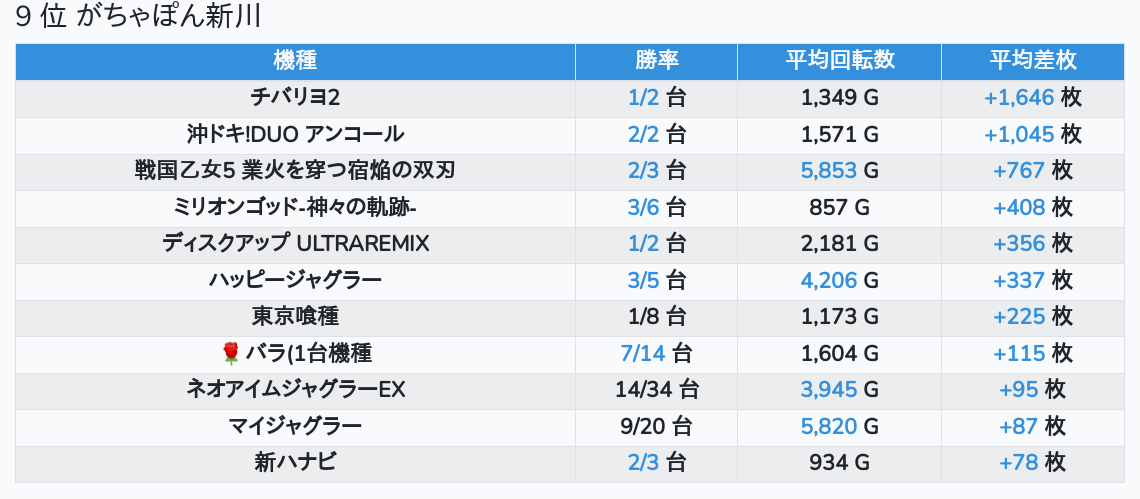Click the rose emoji icon beside バラ
1140x499 pixels.
(x=230, y=354)
